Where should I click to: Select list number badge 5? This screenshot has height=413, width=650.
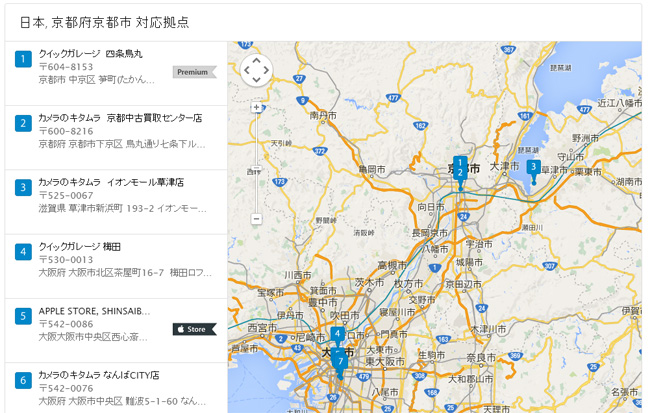(x=23, y=316)
